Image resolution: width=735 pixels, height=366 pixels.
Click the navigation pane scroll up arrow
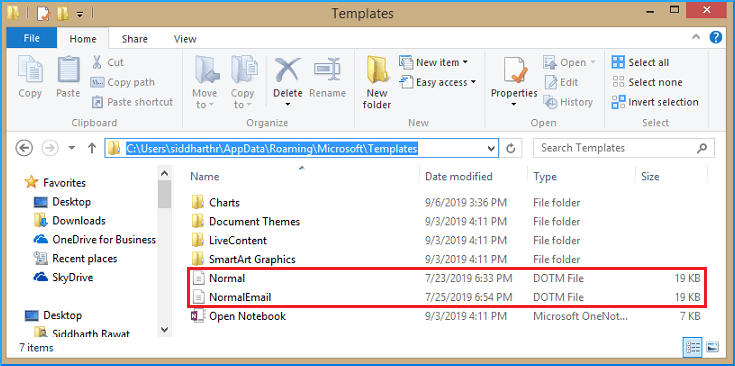point(164,173)
